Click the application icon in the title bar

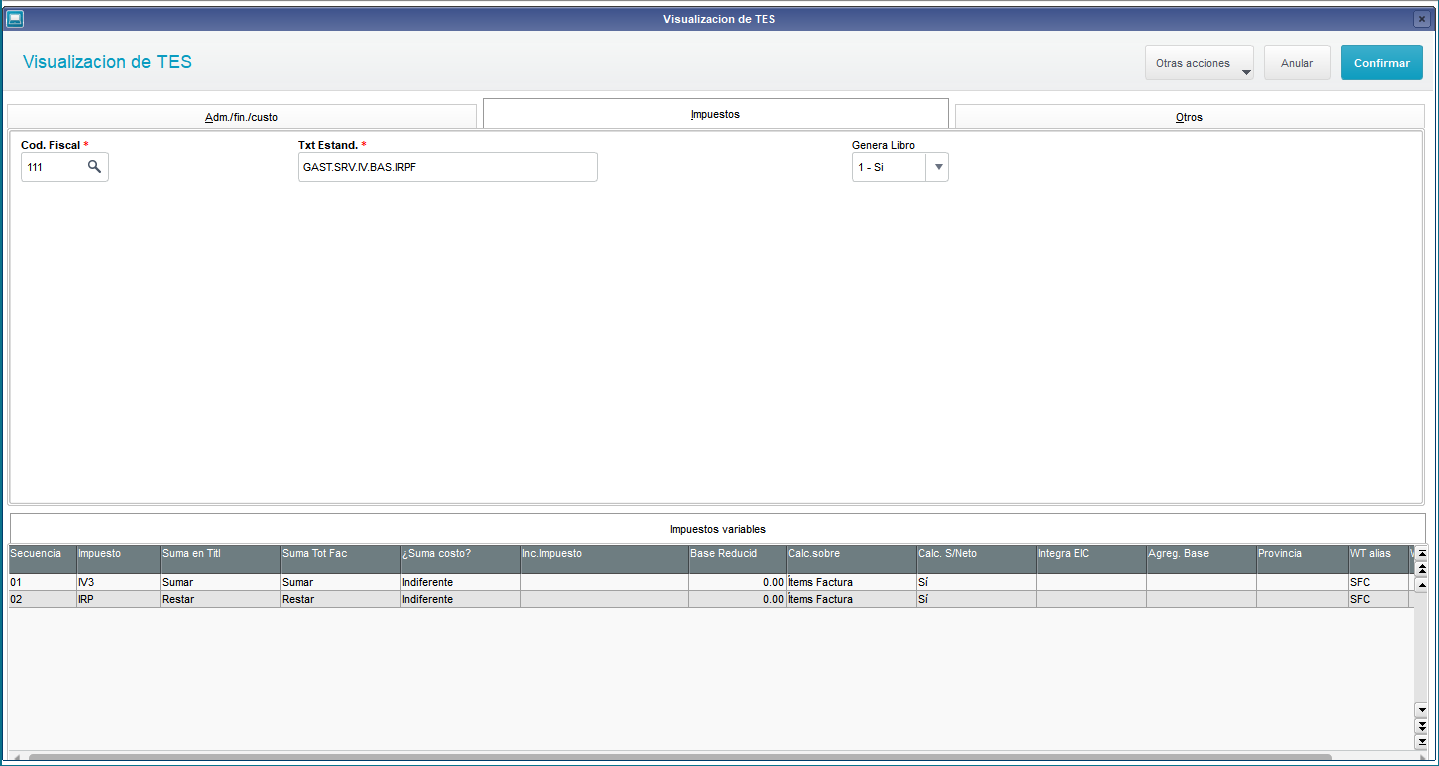(15, 18)
